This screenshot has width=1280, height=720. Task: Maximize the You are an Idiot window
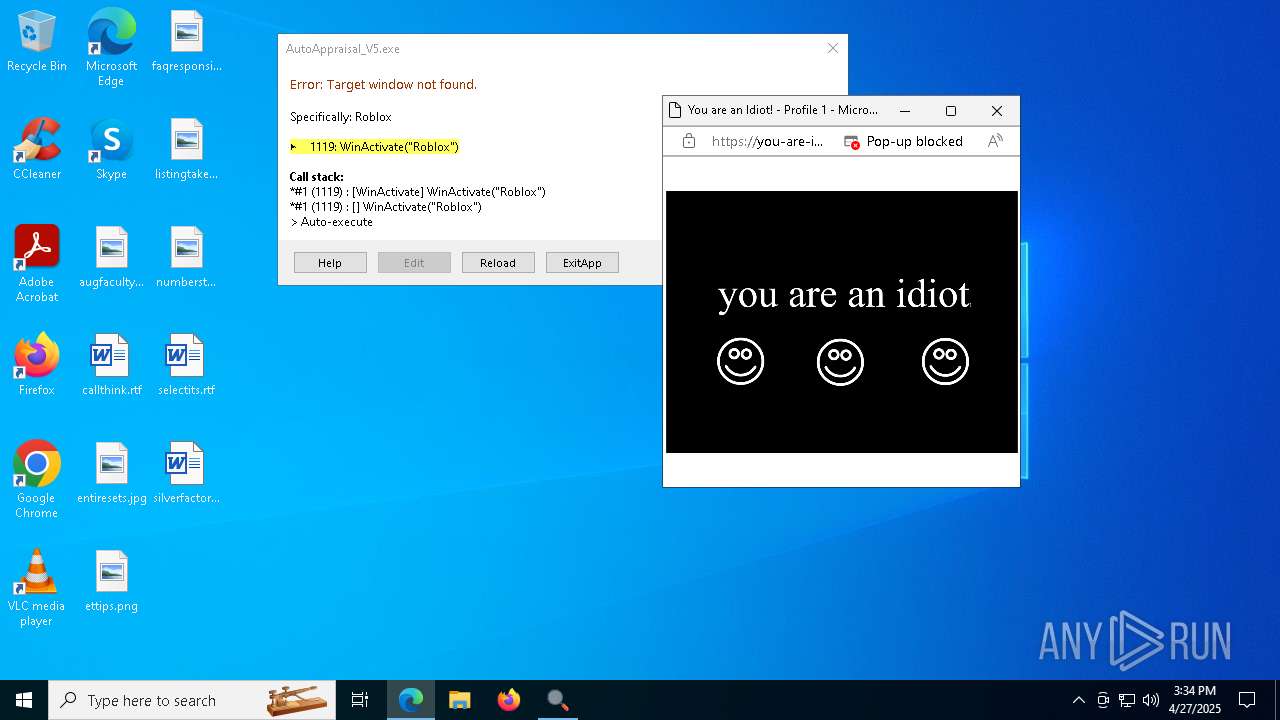tap(951, 111)
